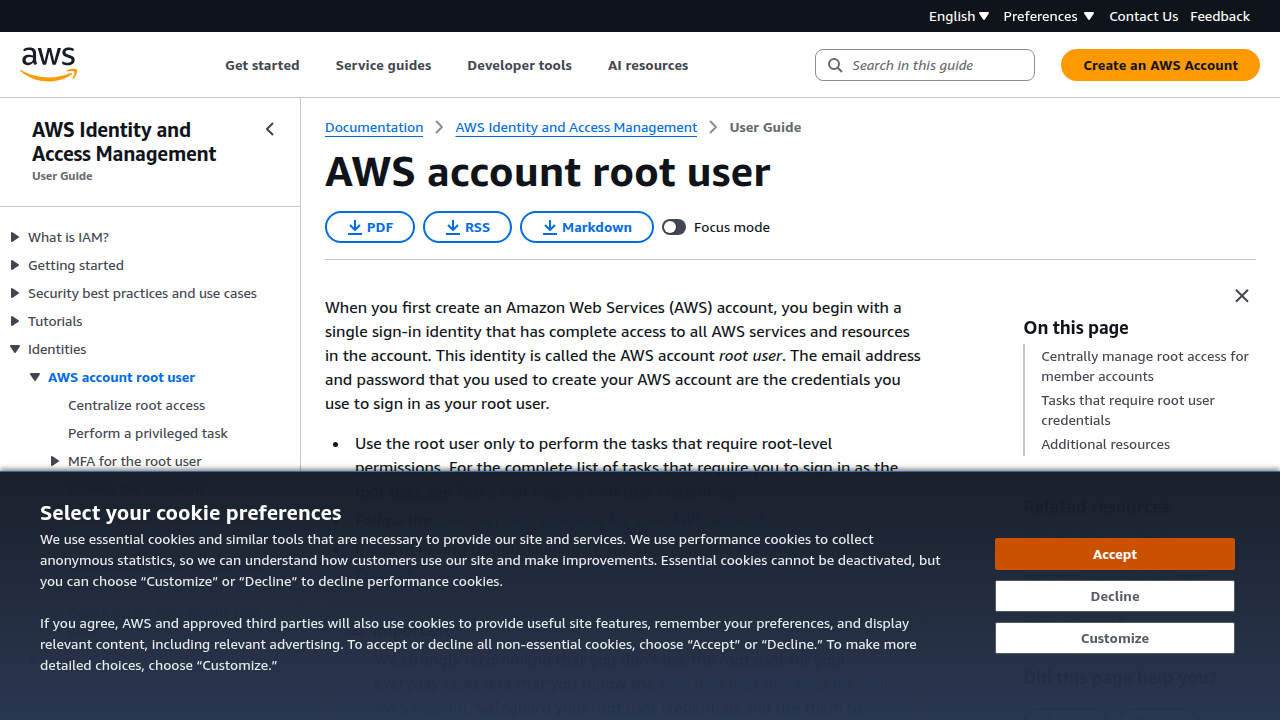
Task: Click the Markdown download icon
Action: pos(549,227)
